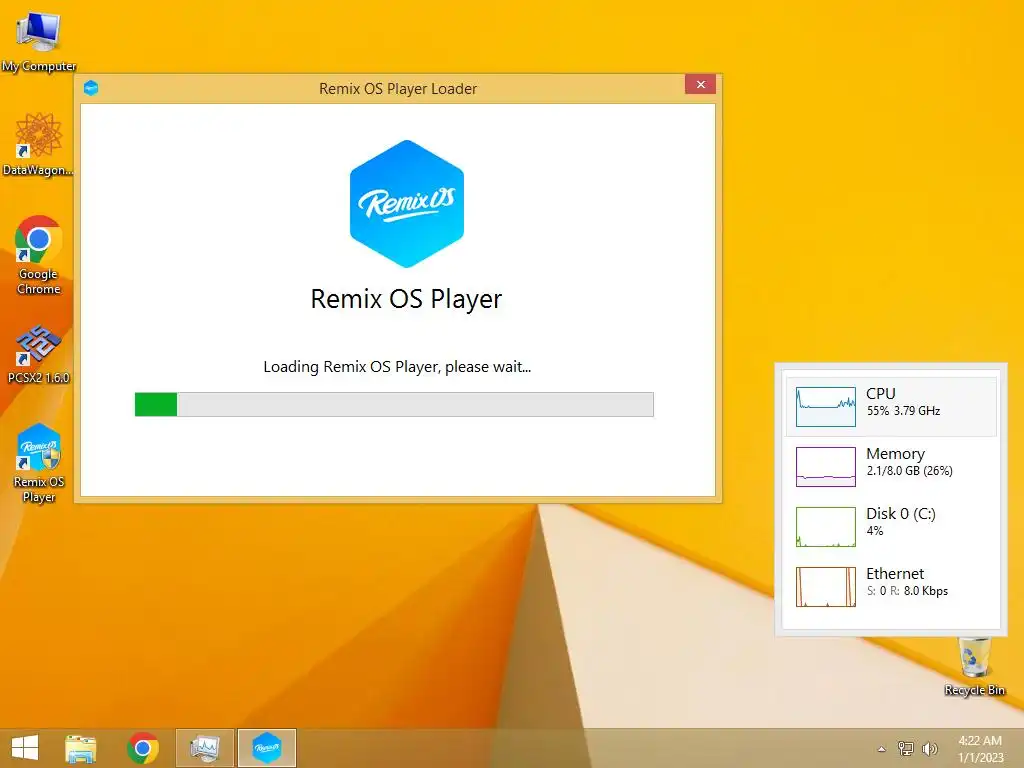Select the Memory entry in performance summary
Viewport: 1024px width, 768px height.
[891, 466]
